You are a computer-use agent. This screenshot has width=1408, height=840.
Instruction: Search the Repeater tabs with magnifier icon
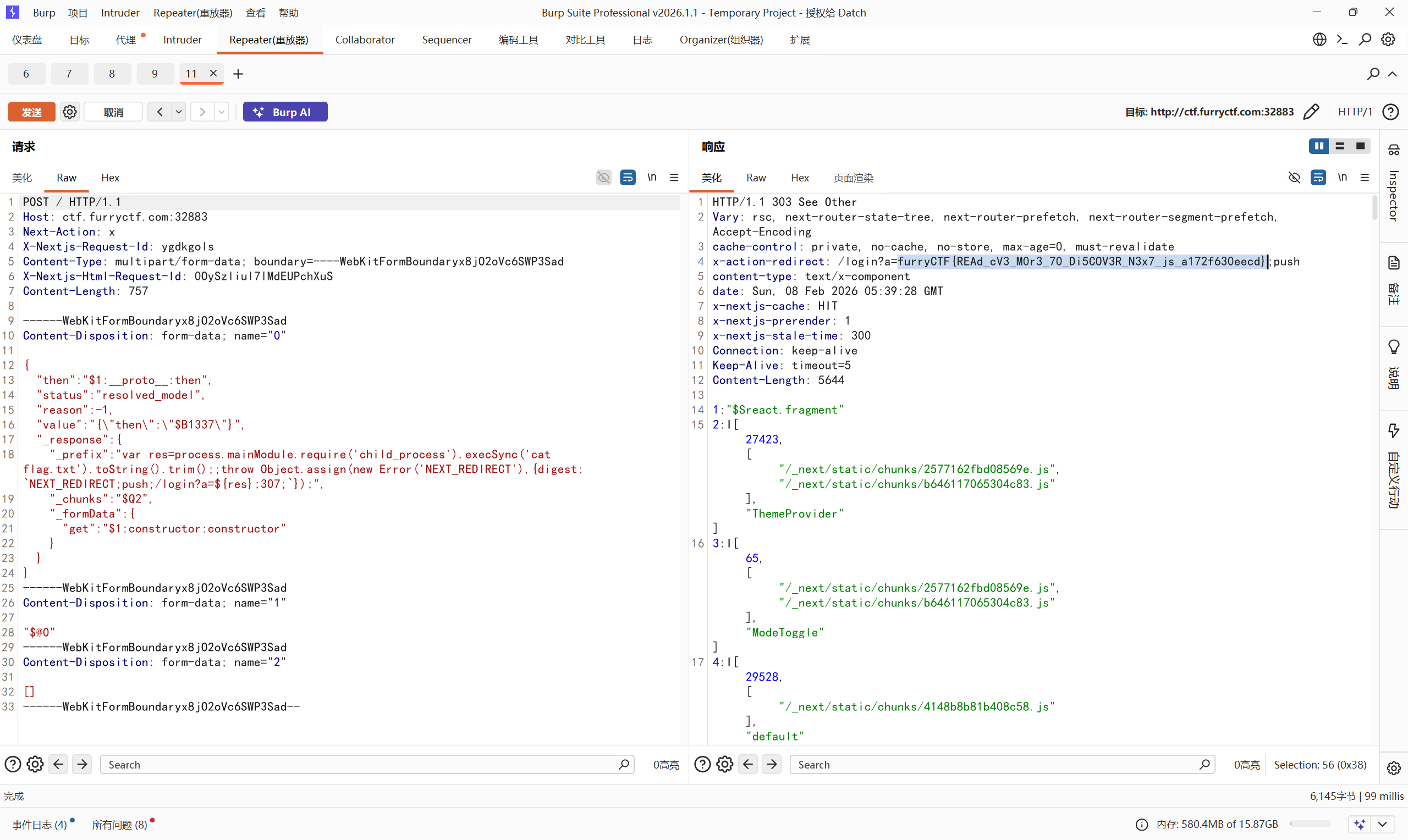point(1373,74)
